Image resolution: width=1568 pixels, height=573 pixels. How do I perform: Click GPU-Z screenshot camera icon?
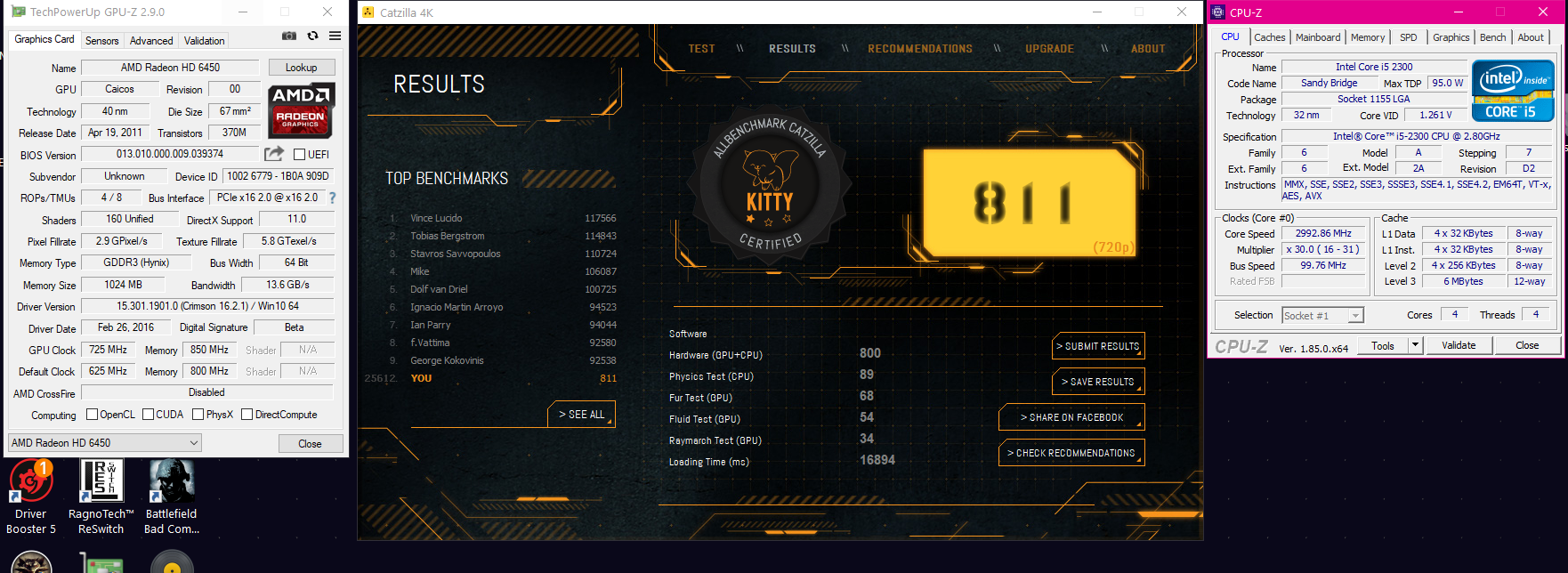coord(289,36)
